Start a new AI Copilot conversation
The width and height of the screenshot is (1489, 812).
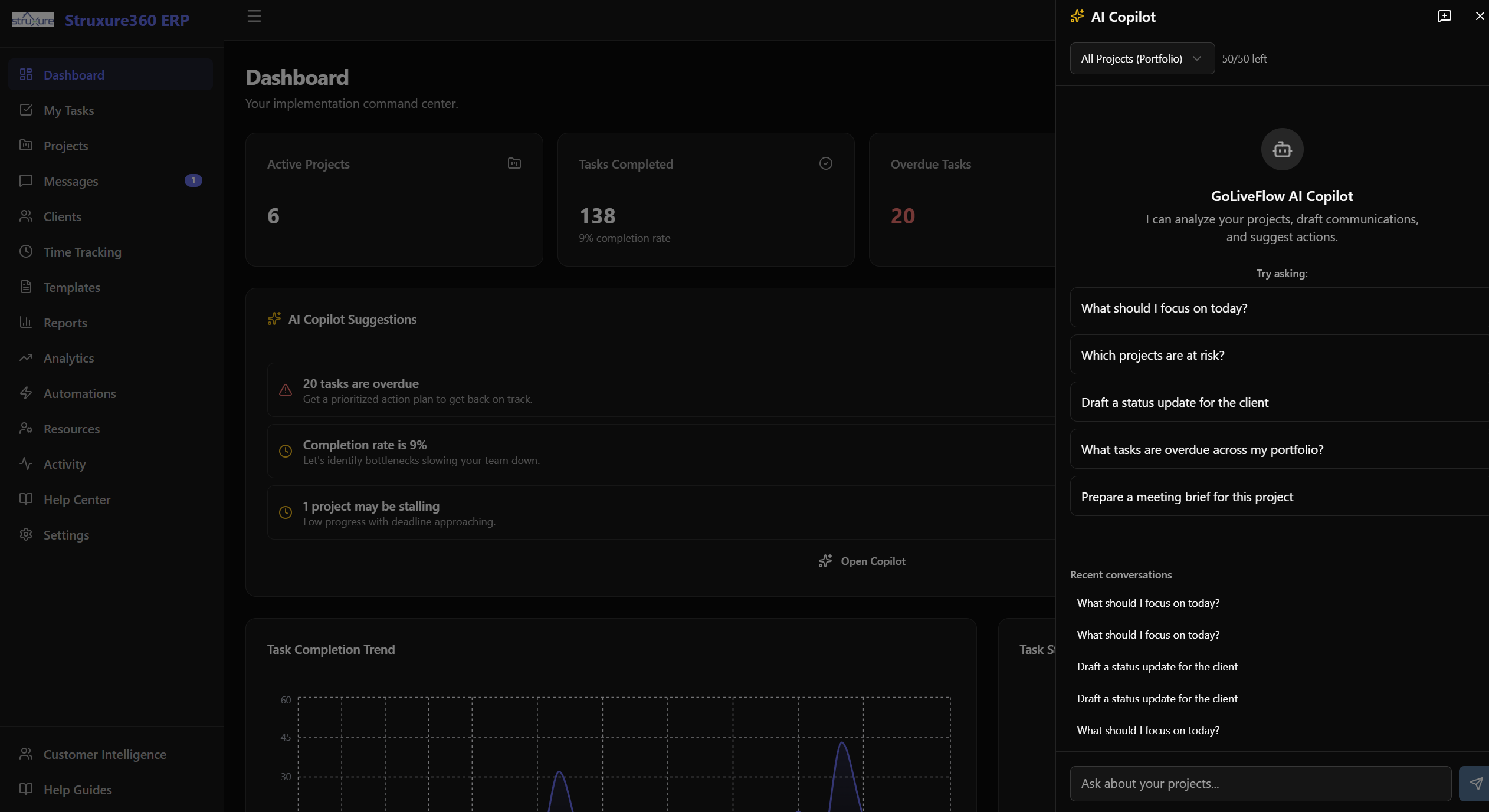point(1444,16)
